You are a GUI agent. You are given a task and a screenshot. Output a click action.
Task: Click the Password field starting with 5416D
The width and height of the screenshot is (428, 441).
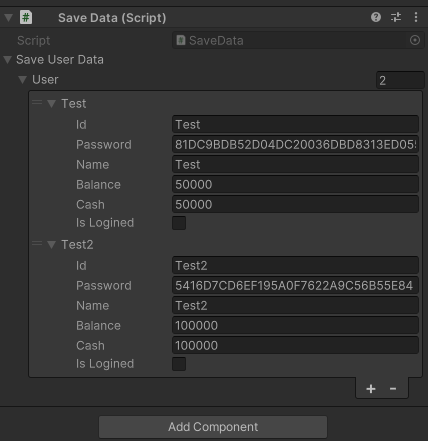(x=295, y=285)
